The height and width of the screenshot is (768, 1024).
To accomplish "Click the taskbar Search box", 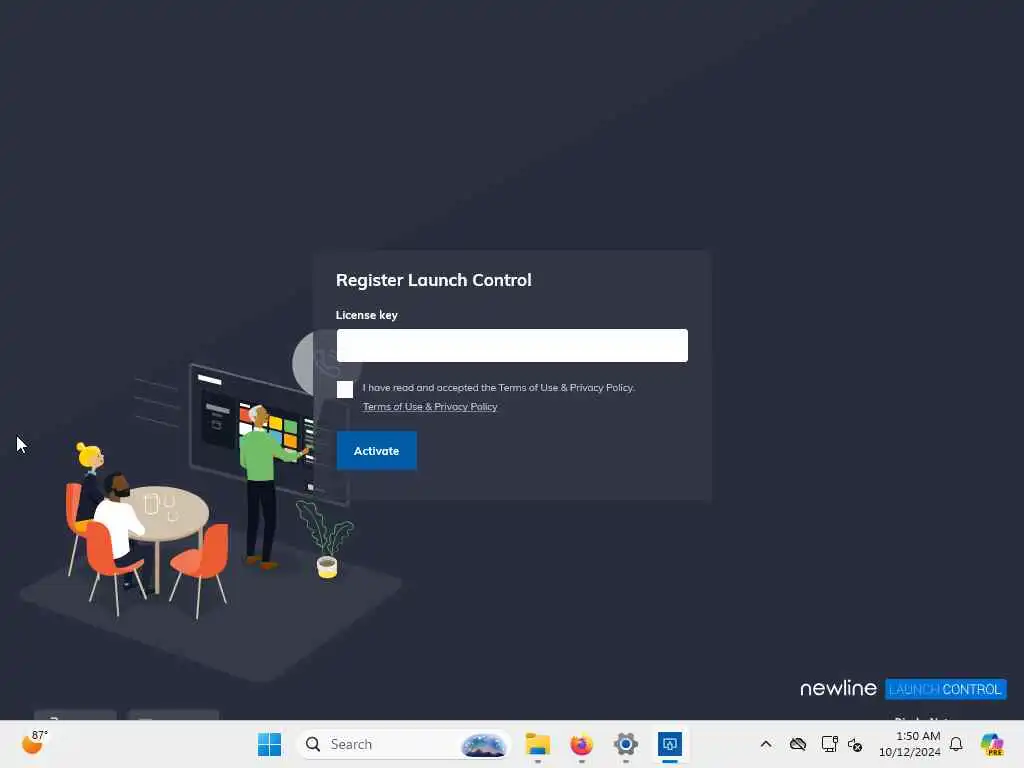I will pos(404,744).
